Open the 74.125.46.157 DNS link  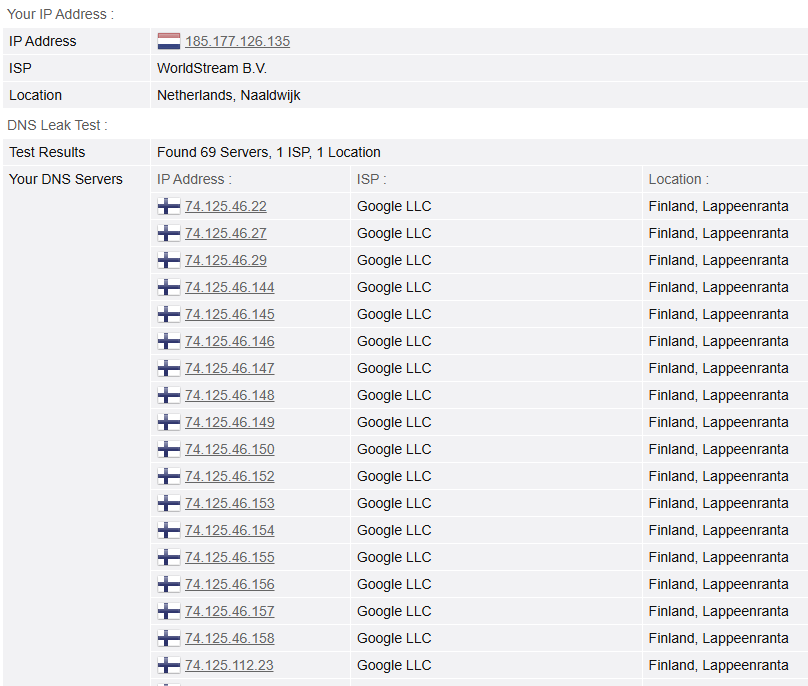point(230,611)
